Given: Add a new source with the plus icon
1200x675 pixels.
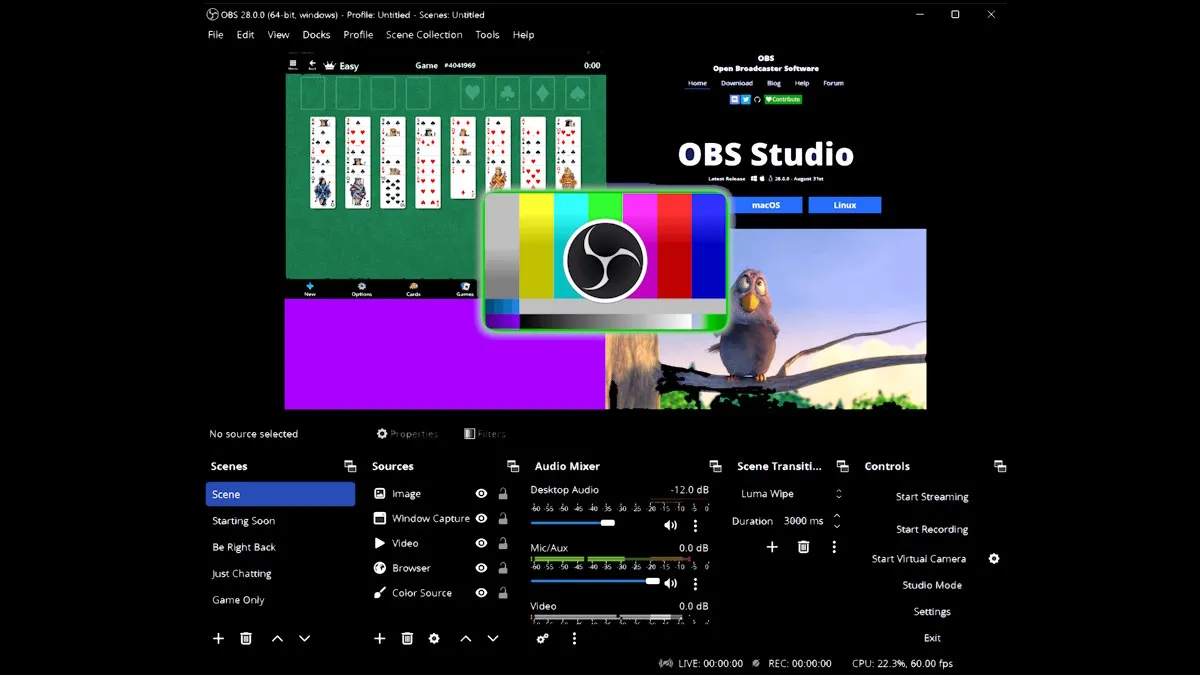Looking at the screenshot, I should 379,638.
